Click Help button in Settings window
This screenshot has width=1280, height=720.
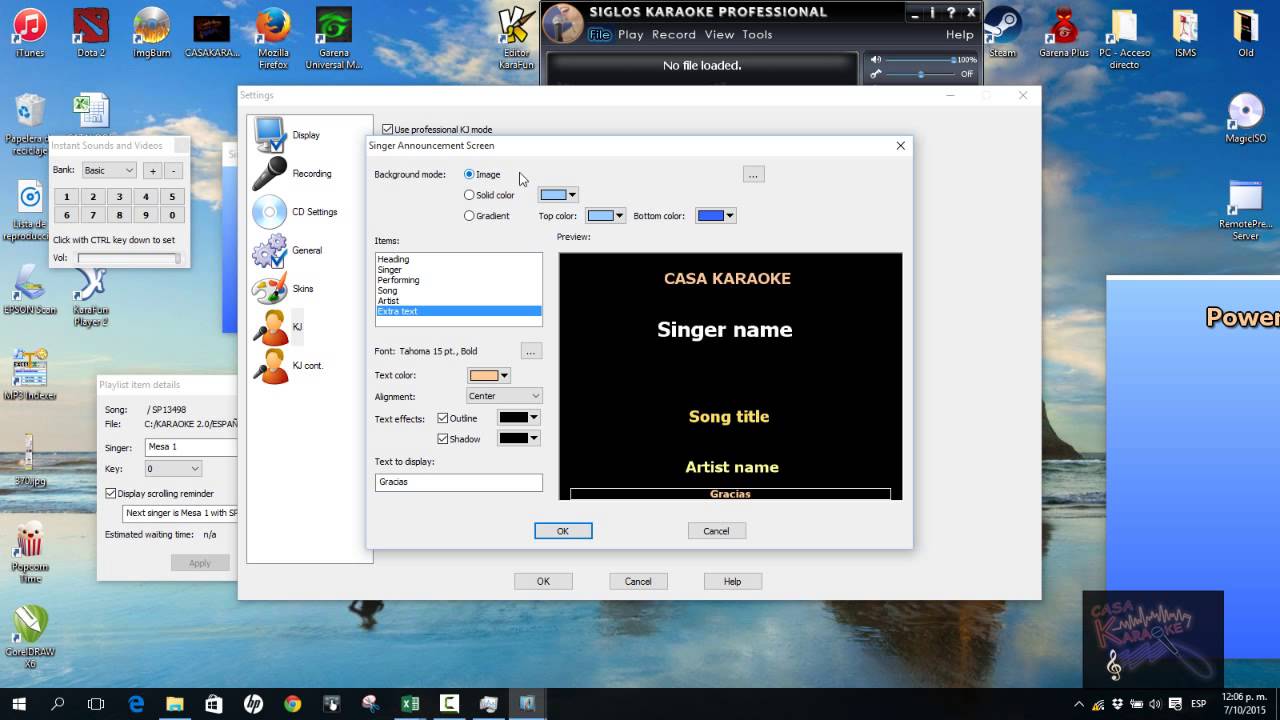pyautogui.click(x=732, y=581)
